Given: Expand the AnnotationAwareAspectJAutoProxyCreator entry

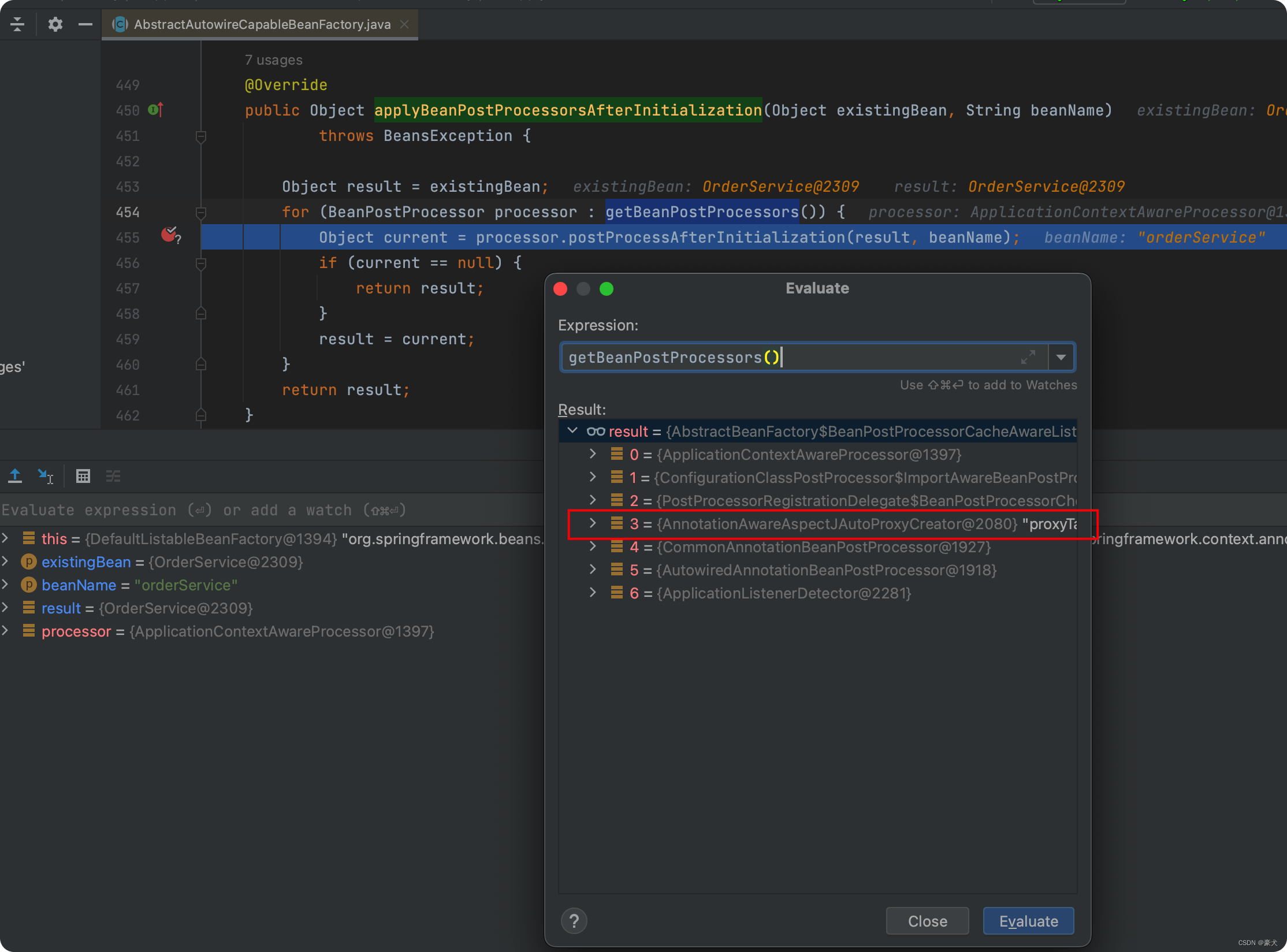Looking at the screenshot, I should coord(593,523).
